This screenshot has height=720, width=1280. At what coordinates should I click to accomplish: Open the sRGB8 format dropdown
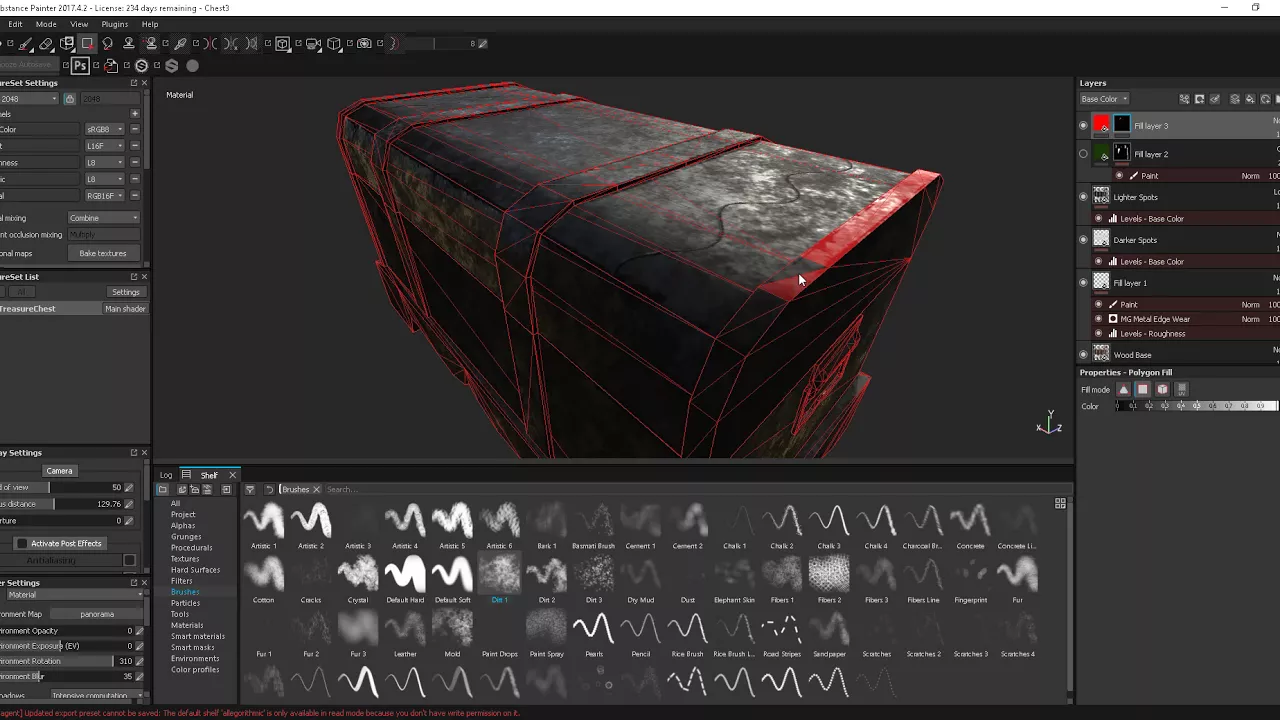click(x=105, y=129)
